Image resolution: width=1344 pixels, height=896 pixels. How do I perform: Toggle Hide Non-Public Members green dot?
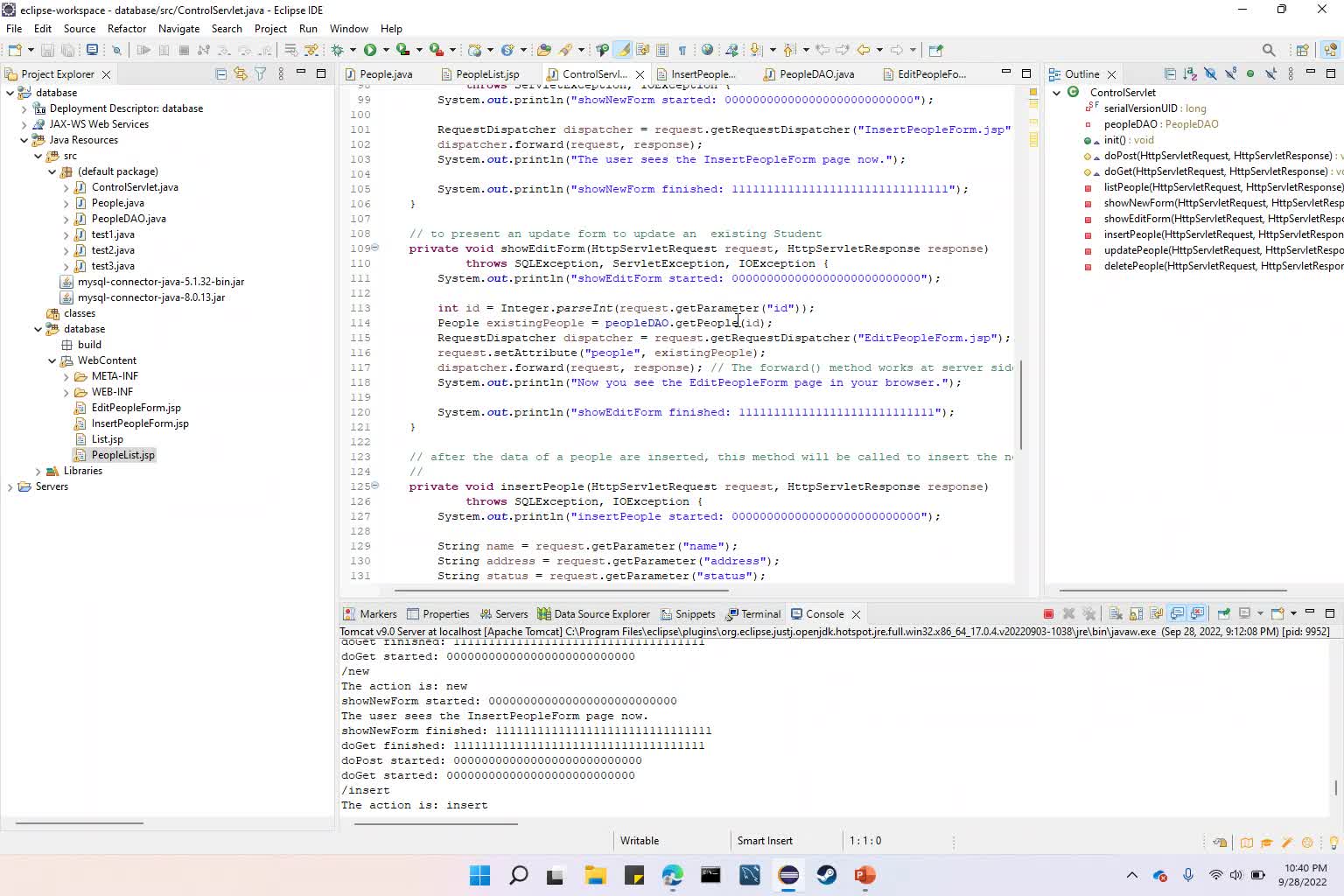(x=1250, y=74)
